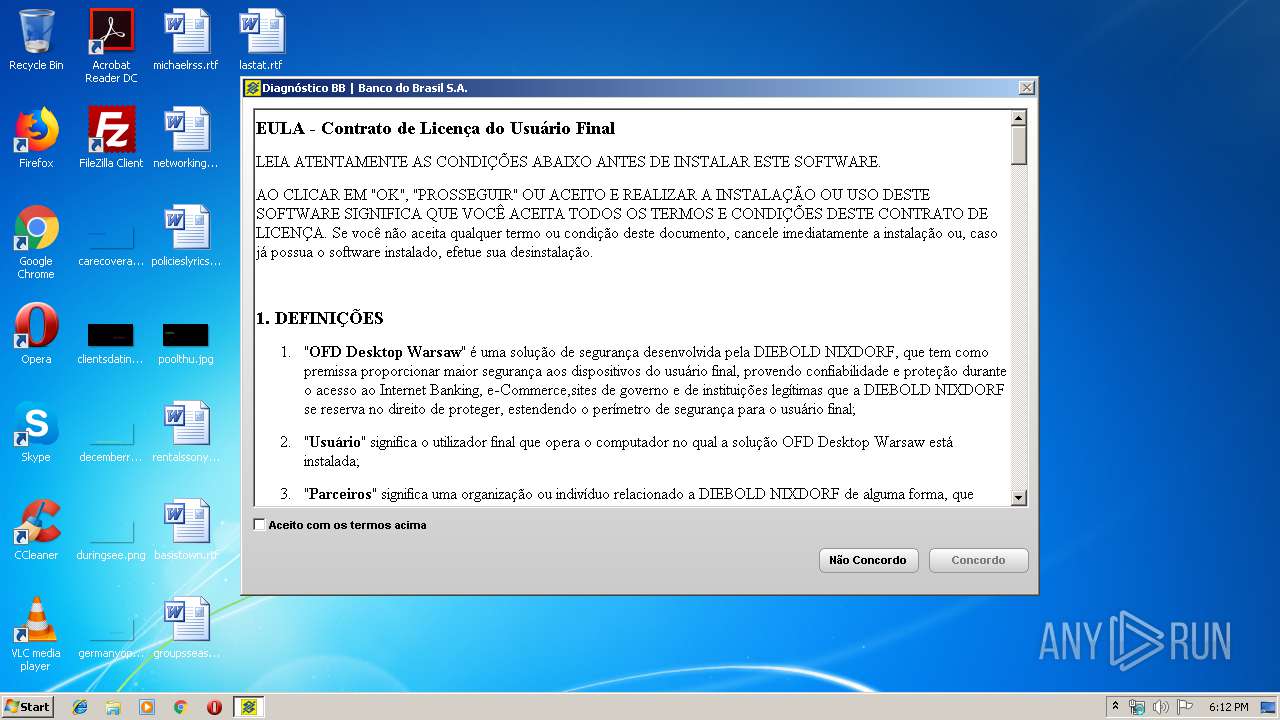Screen dimensions: 1280x720
Task: Open the Recycle Bin desktop icon
Action: pos(36,40)
